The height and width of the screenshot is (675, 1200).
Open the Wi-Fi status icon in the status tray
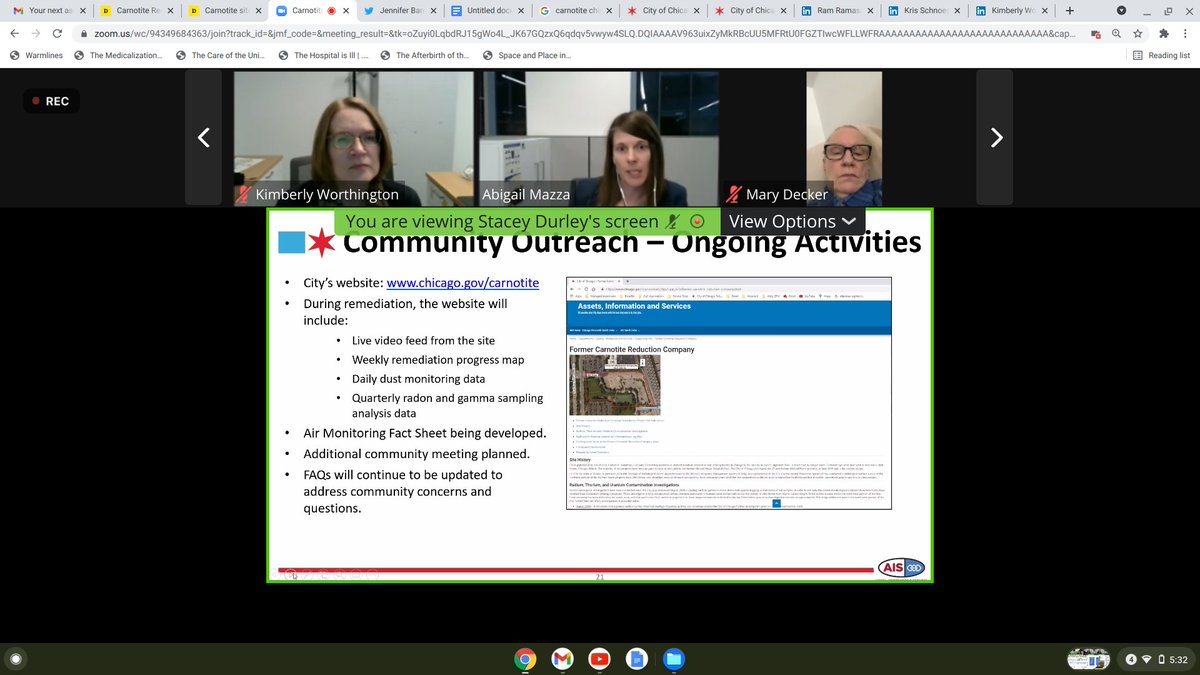[1147, 659]
